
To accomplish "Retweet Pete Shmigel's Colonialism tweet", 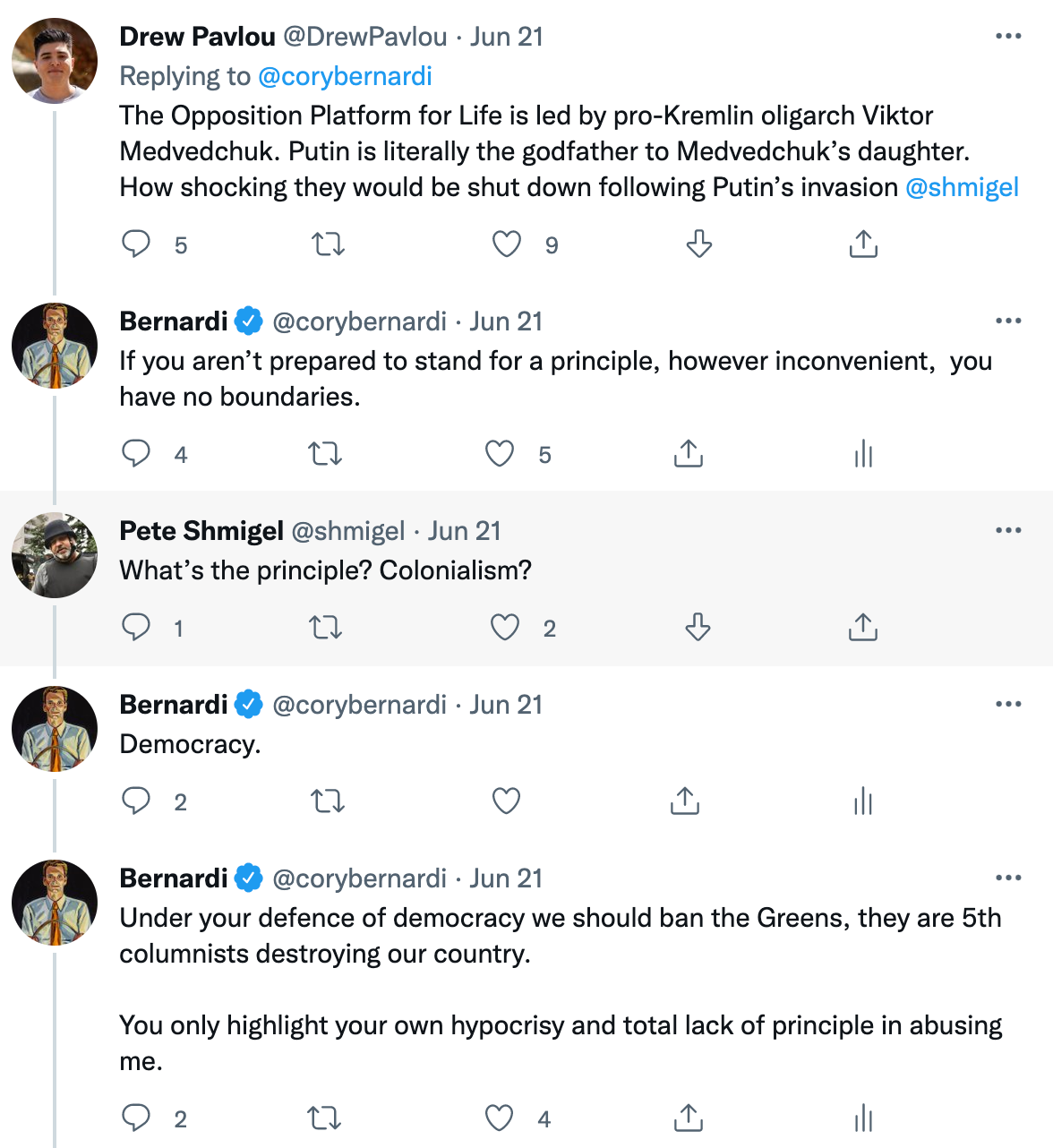I will click(x=326, y=627).
